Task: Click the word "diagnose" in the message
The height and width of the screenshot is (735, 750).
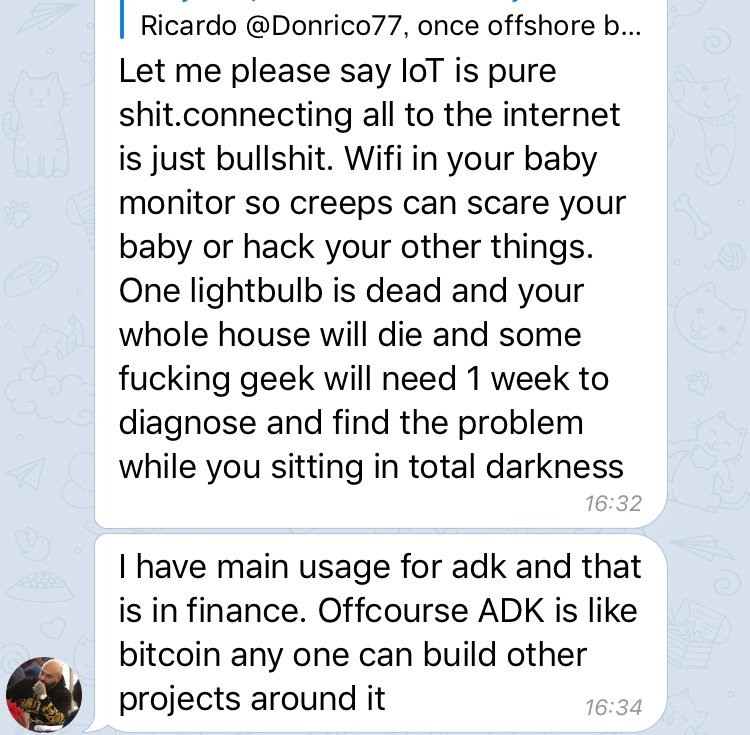Action: (187, 424)
